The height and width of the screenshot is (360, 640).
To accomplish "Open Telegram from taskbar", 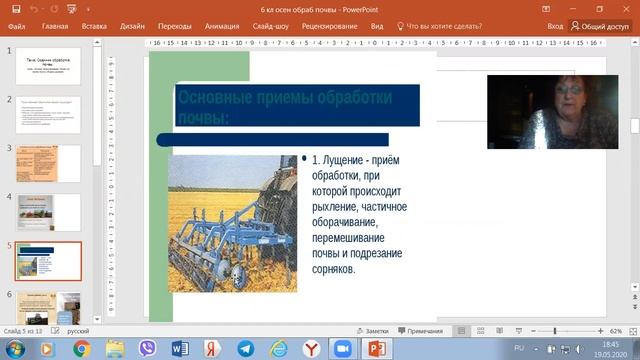I will (246, 349).
